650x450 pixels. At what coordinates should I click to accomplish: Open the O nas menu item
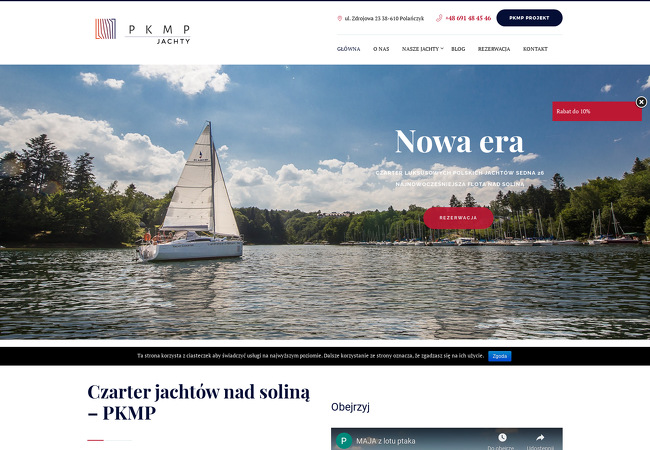click(381, 49)
